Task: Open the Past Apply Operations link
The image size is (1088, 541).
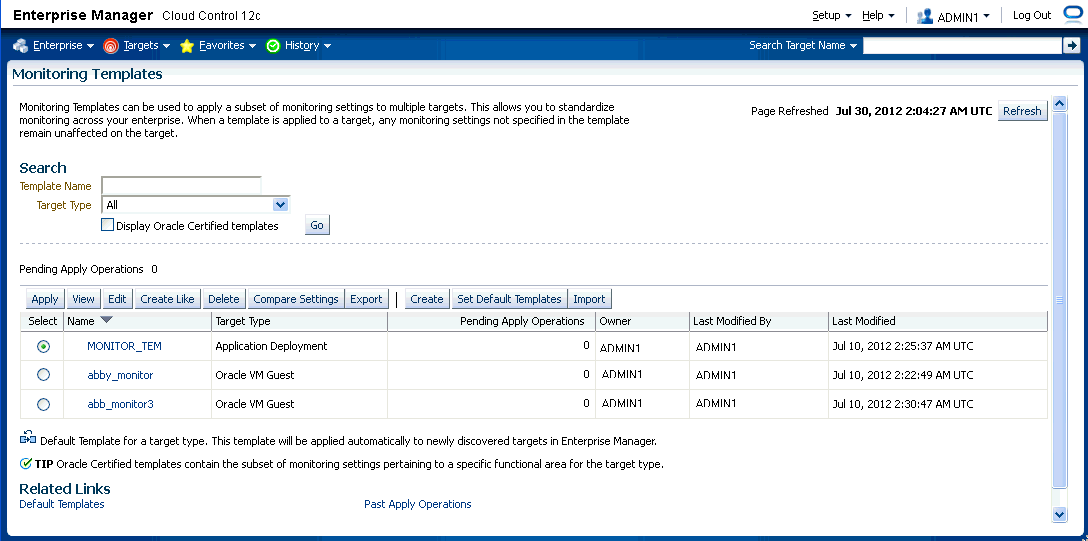Action: coord(418,504)
